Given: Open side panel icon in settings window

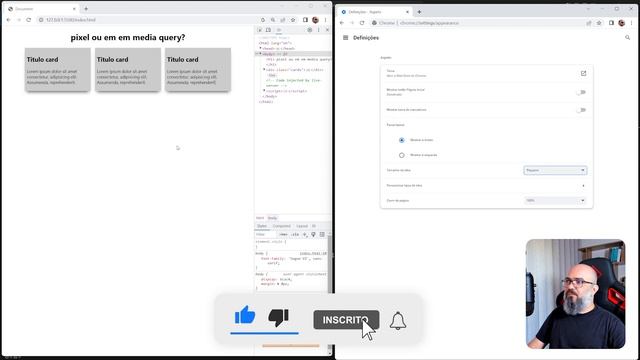Looking at the screenshot, I should (611, 23).
